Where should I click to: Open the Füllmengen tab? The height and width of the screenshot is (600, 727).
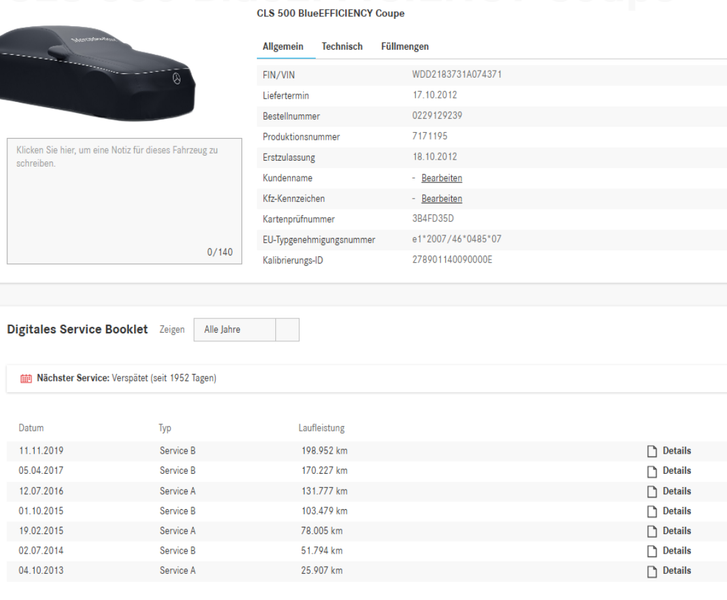(405, 47)
